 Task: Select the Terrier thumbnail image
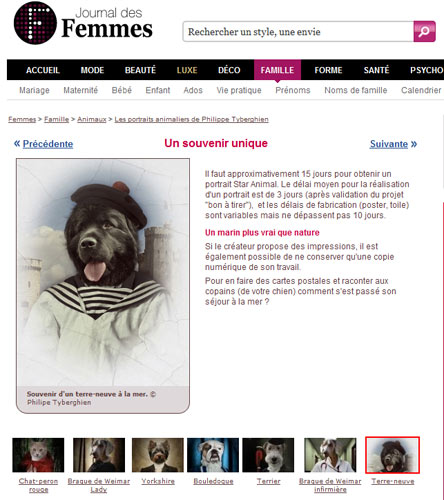coord(268,455)
